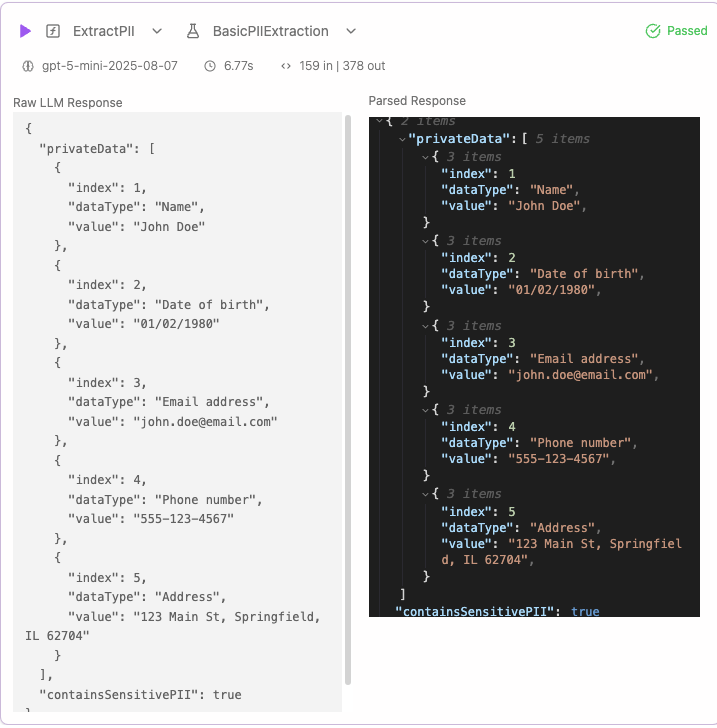This screenshot has width=717, height=728.
Task: Click the function icon beside ExtractPII
Action: pos(54,31)
